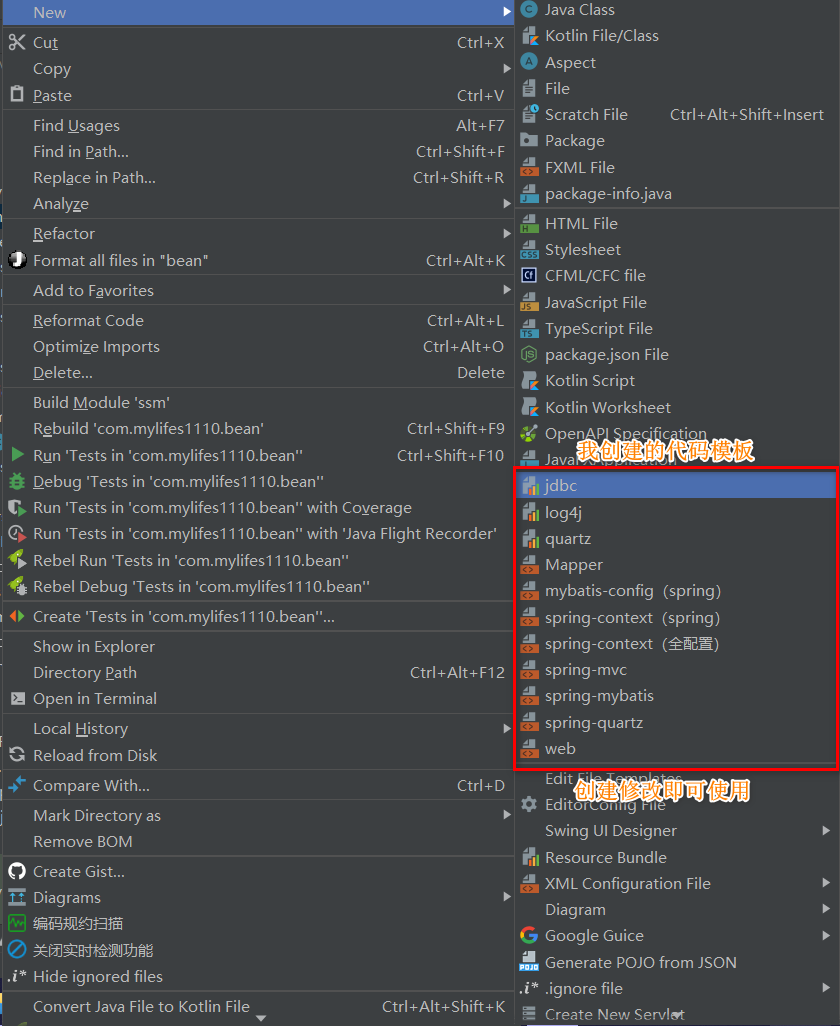Click the Compare With arrows icon

[x=17, y=785]
